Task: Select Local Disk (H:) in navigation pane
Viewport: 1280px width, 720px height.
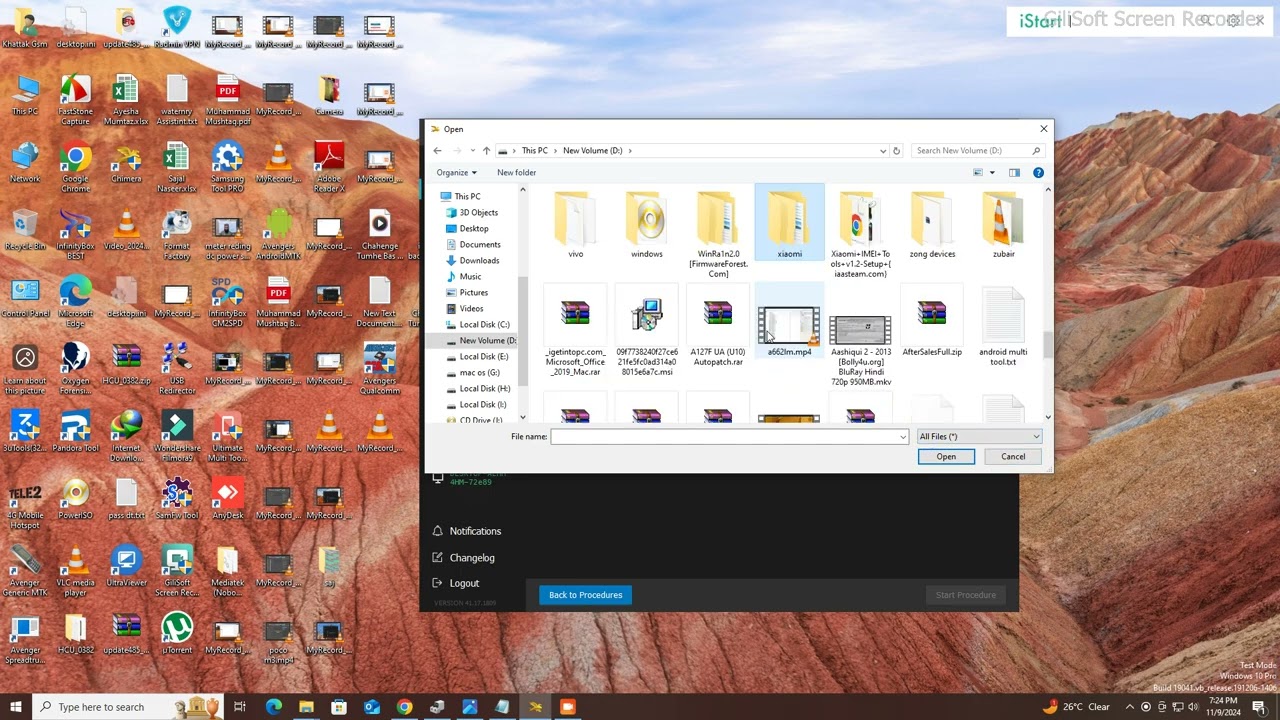Action: [484, 389]
